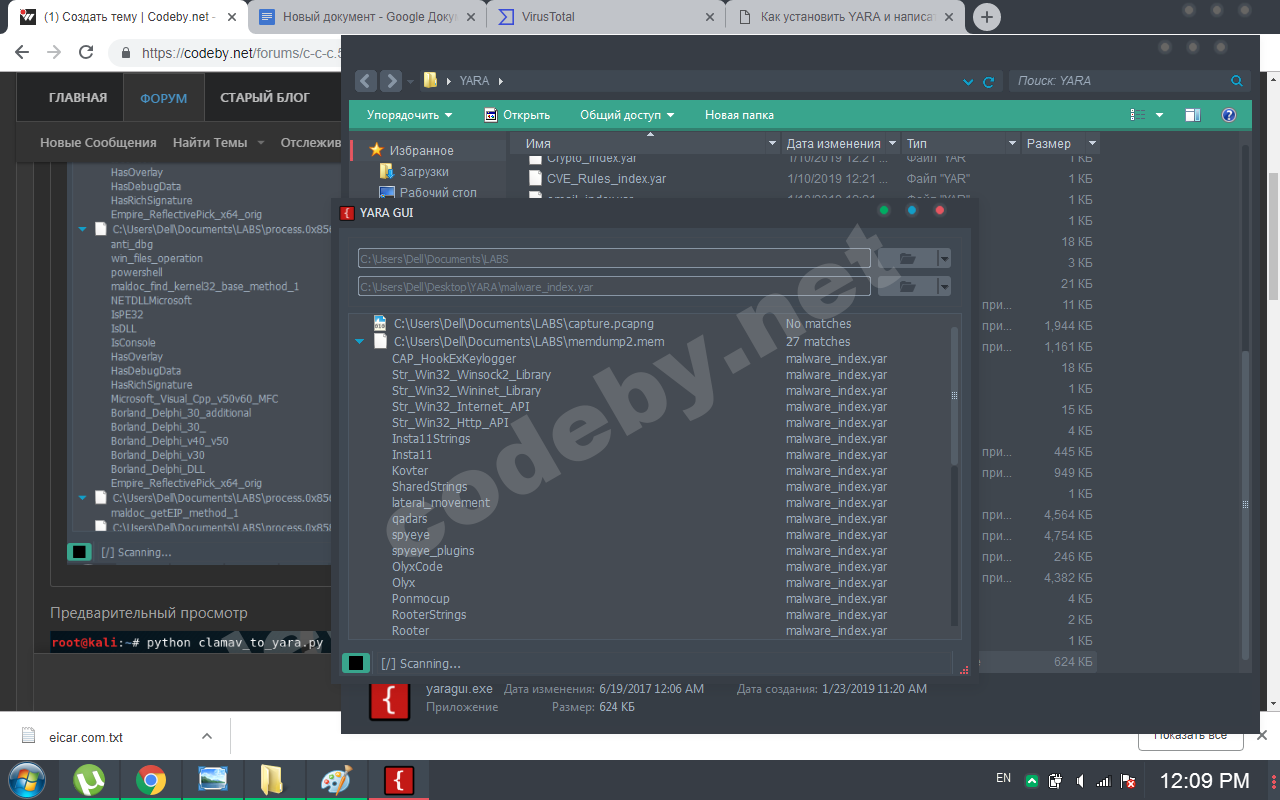Select the Kovter rule match row
Screen dimensions: 1280x800
tap(410, 470)
